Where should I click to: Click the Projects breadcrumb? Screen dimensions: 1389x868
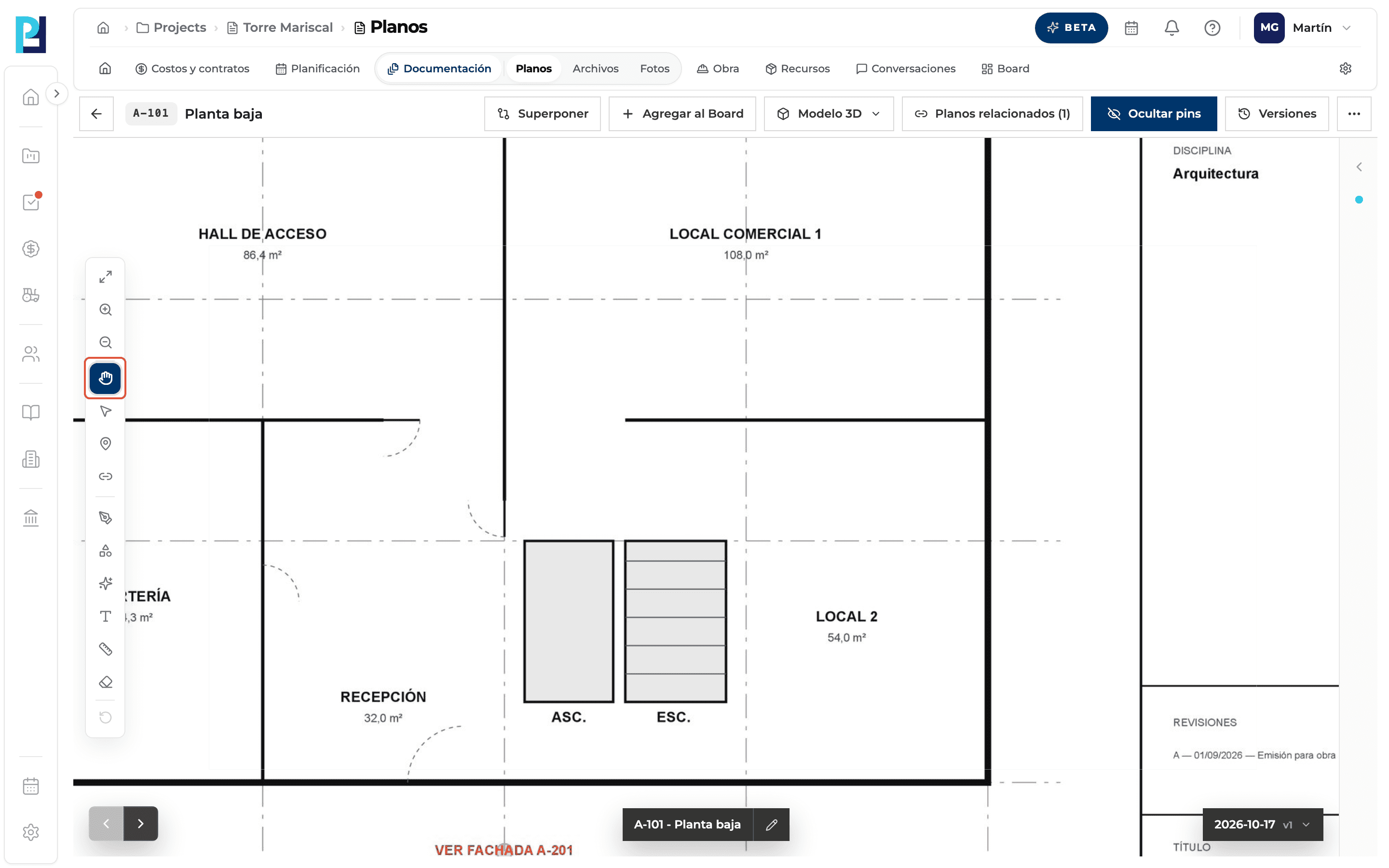(171, 27)
